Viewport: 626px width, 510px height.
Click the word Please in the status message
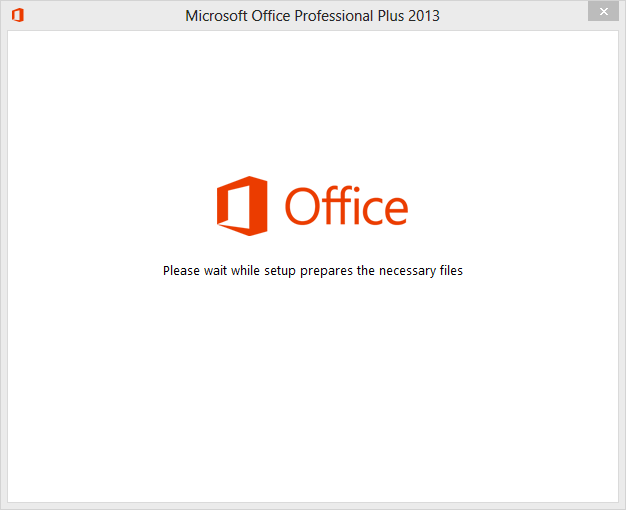point(181,270)
